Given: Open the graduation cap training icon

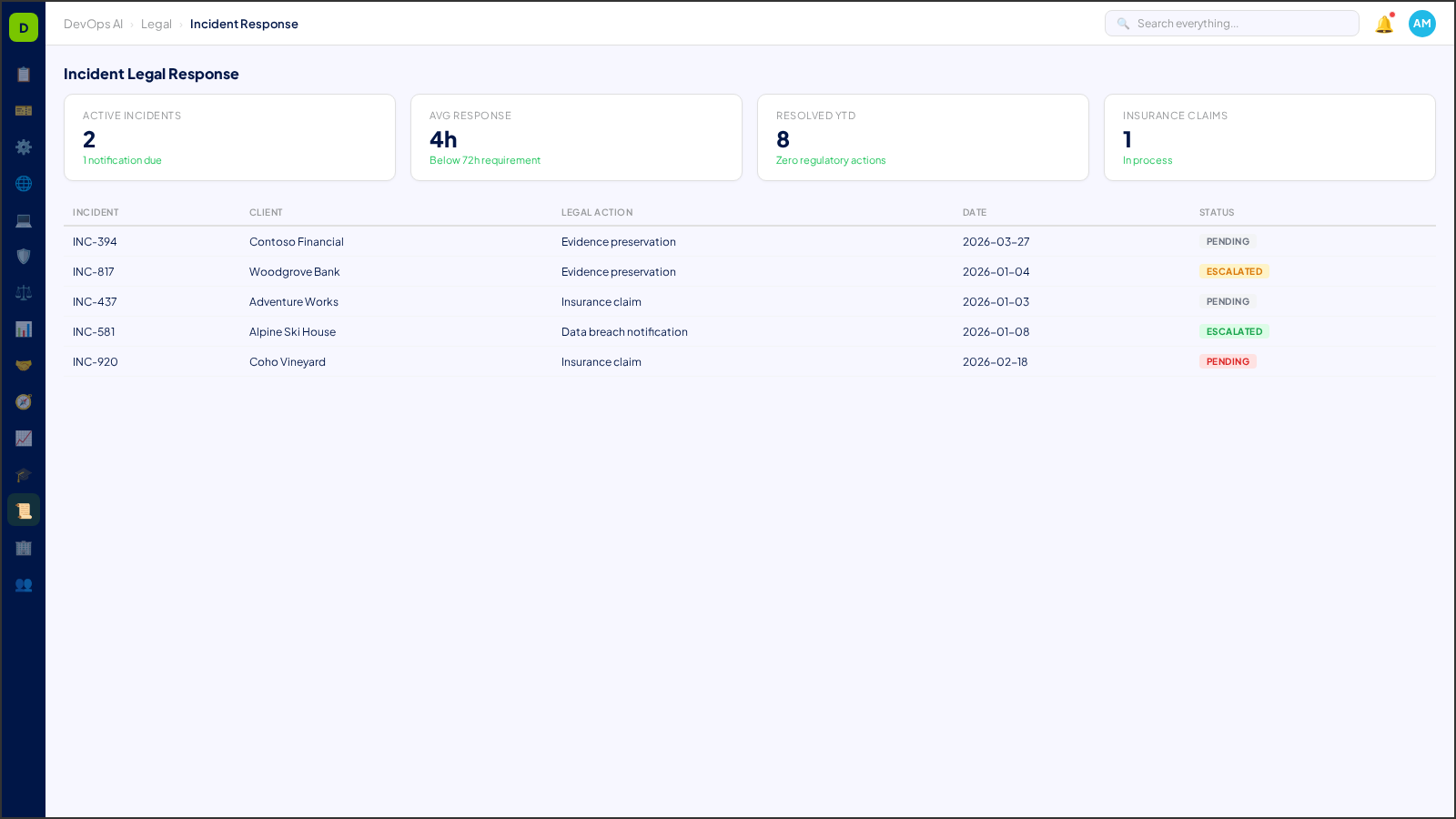Looking at the screenshot, I should [x=24, y=474].
